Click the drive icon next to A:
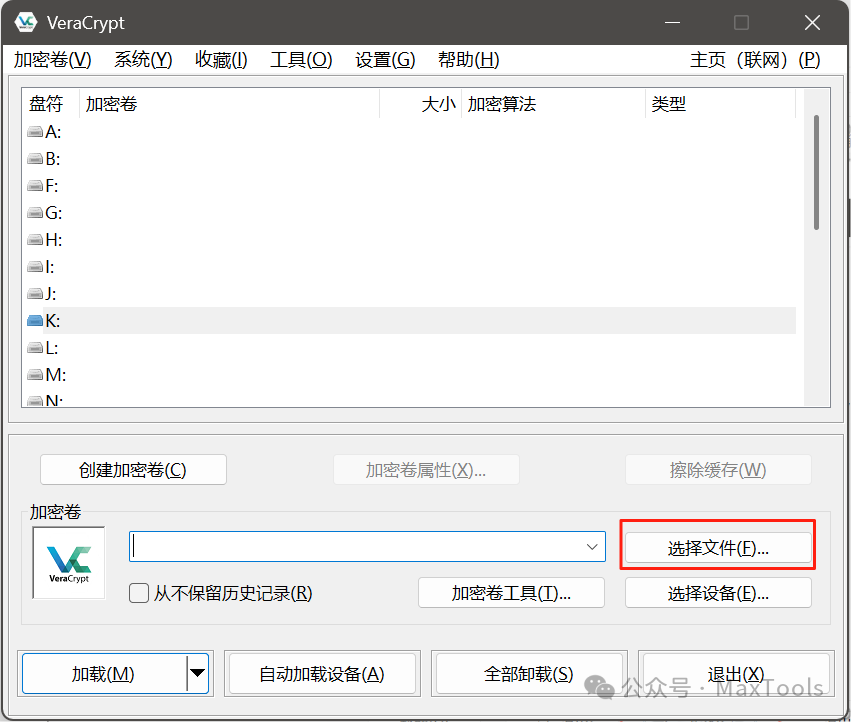This screenshot has width=851, height=722. [35, 132]
